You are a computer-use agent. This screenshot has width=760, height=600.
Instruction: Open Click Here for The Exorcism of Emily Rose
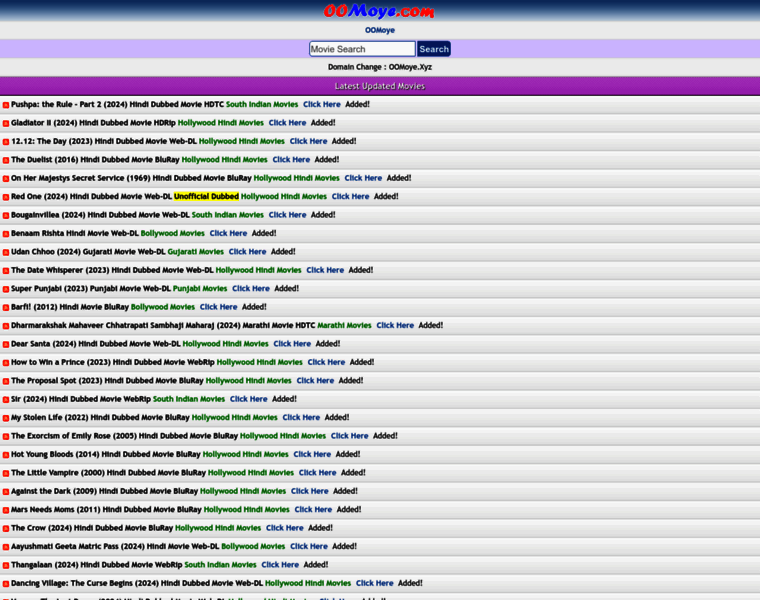click(x=349, y=436)
